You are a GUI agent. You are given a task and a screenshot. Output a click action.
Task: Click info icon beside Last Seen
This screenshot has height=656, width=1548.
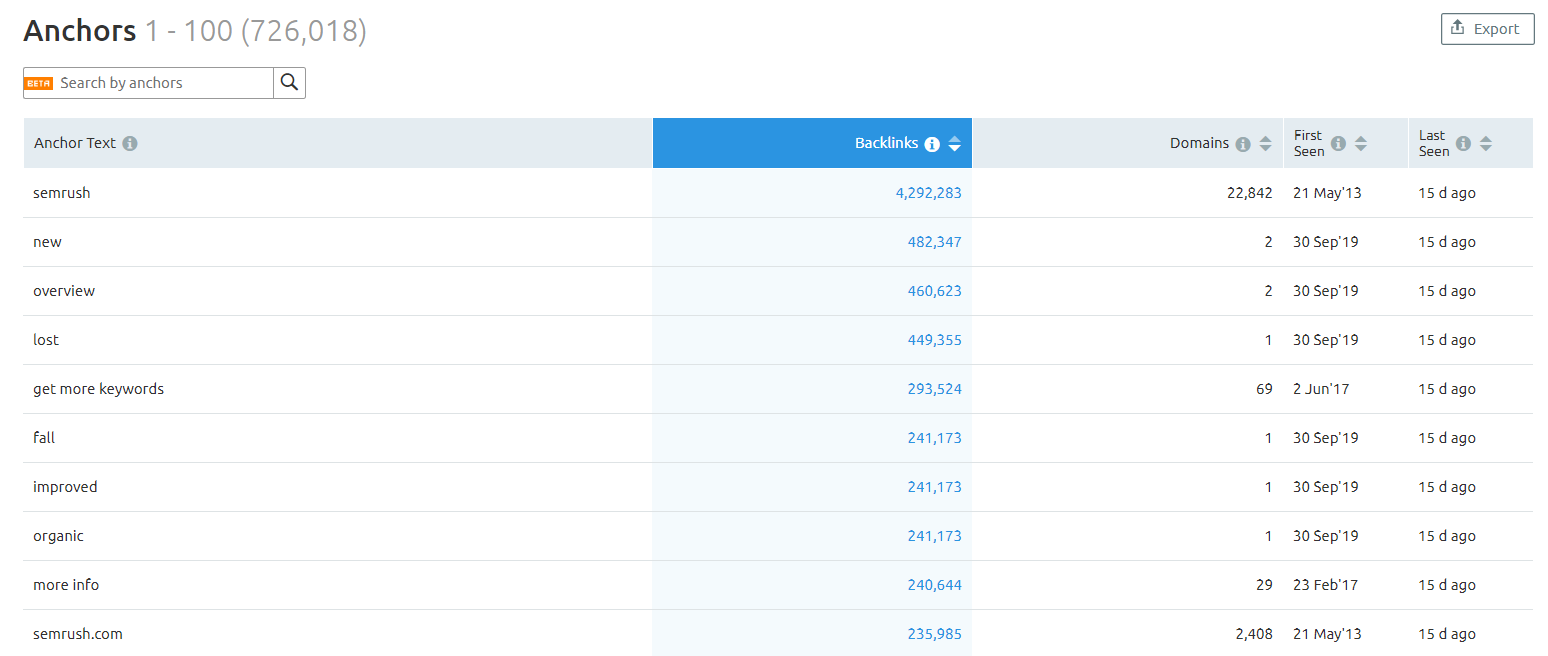(x=1463, y=143)
